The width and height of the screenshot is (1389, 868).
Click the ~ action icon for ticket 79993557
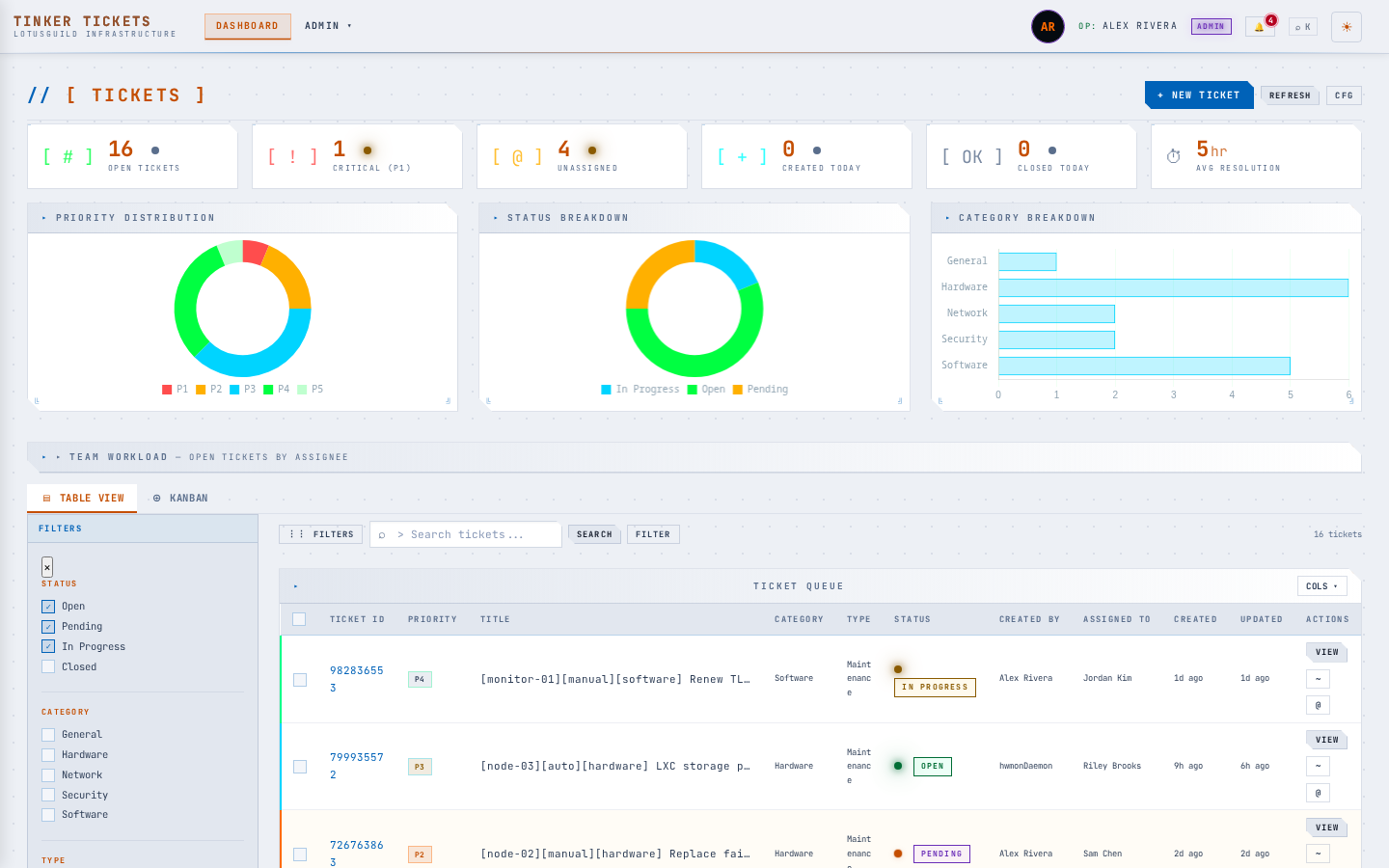click(x=1318, y=766)
